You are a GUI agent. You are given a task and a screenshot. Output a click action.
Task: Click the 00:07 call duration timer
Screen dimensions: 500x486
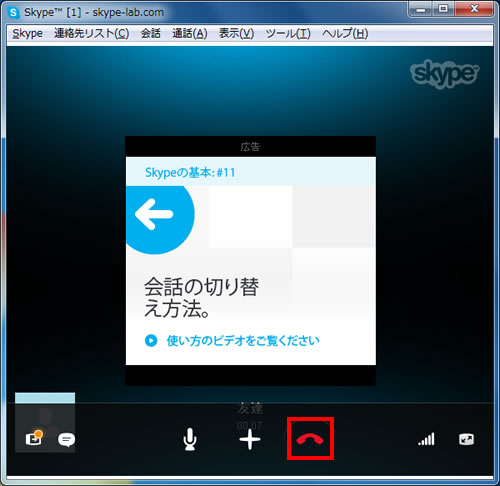(x=249, y=426)
